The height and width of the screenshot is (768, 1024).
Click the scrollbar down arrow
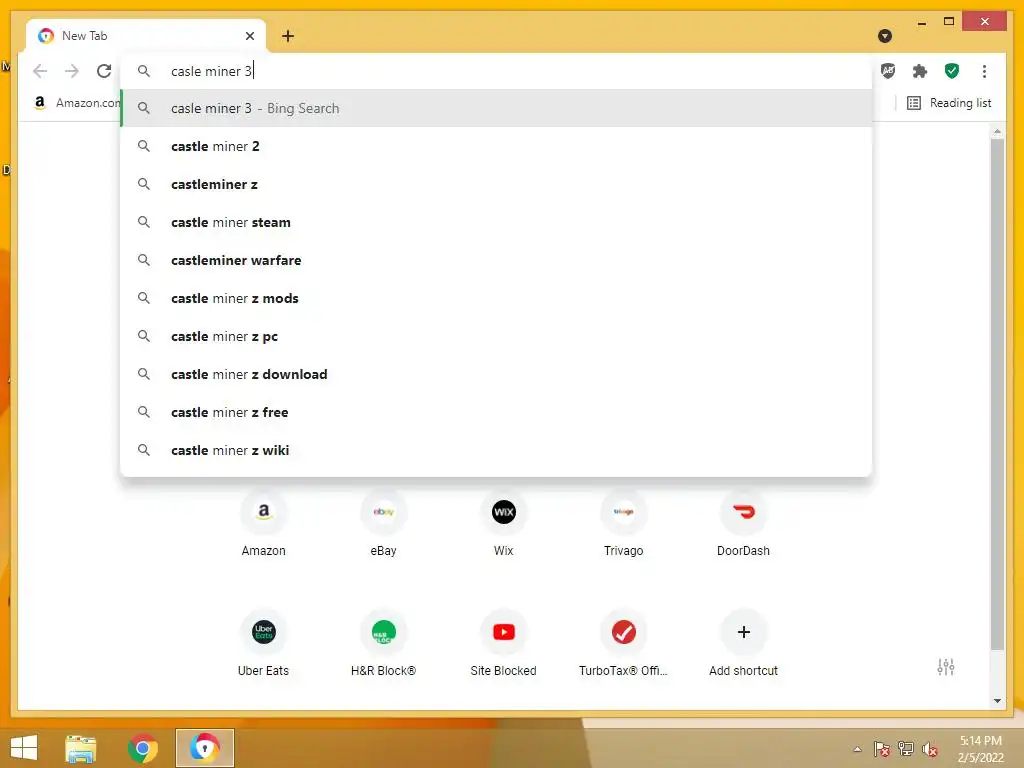pos(997,701)
